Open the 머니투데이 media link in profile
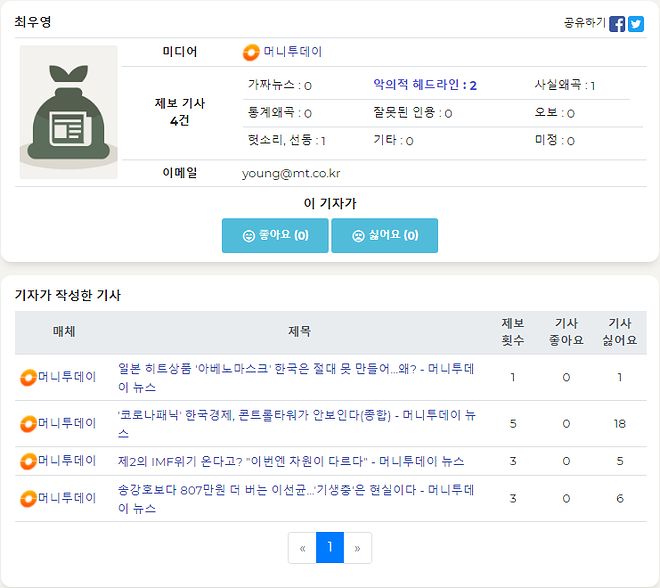660x588 pixels. tap(293, 52)
